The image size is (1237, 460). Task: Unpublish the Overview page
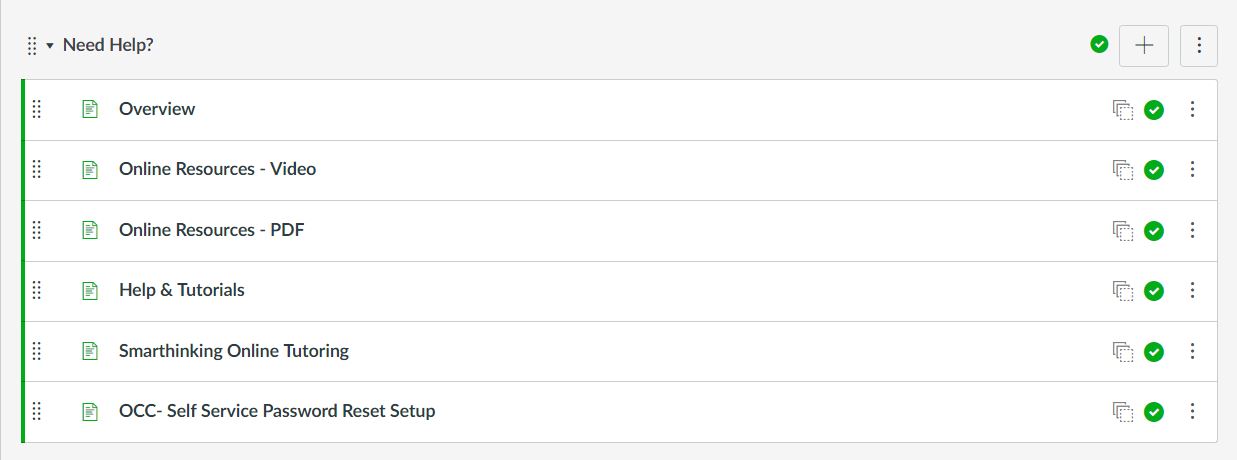[x=1154, y=110]
